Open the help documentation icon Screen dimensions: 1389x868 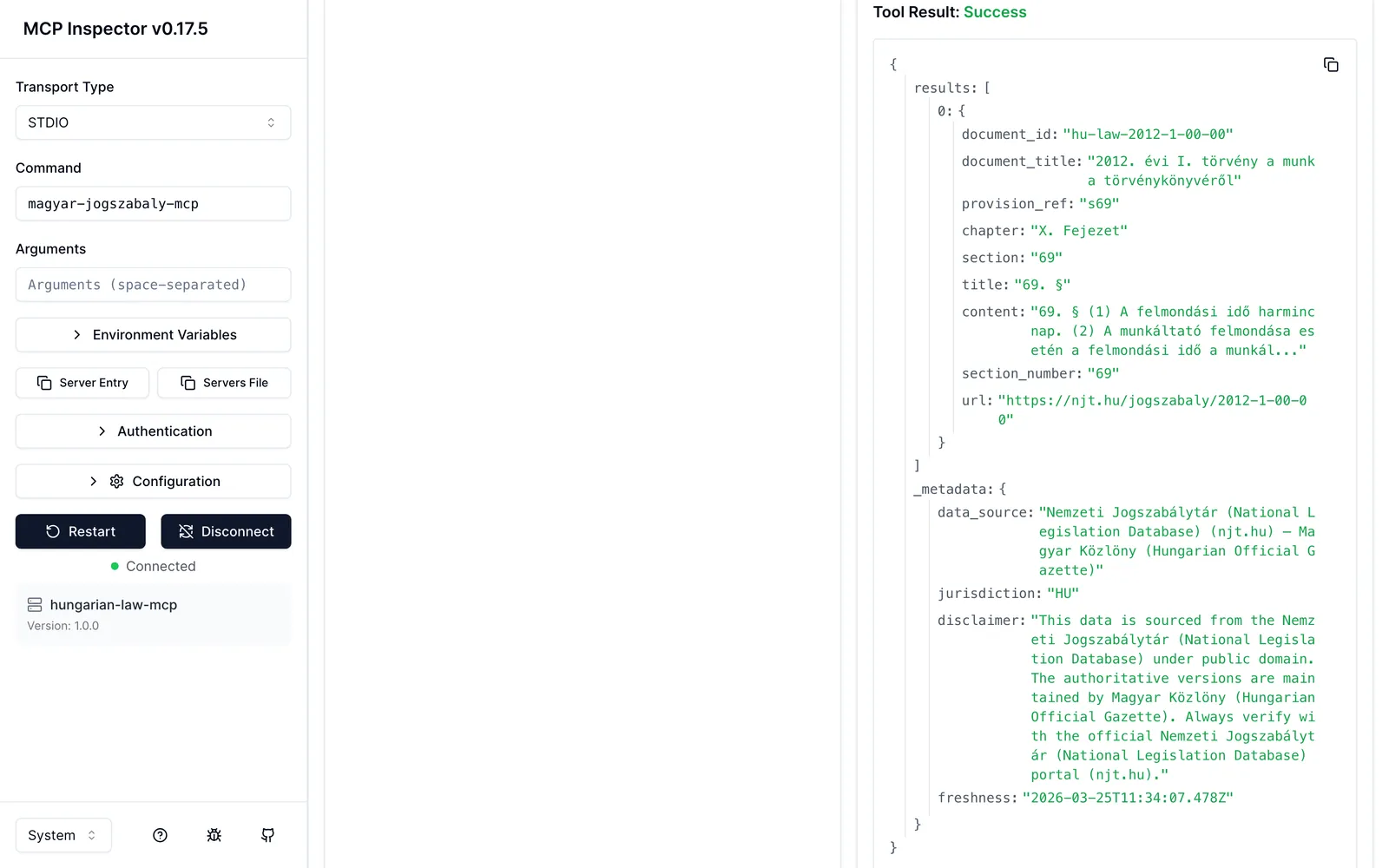coord(160,835)
